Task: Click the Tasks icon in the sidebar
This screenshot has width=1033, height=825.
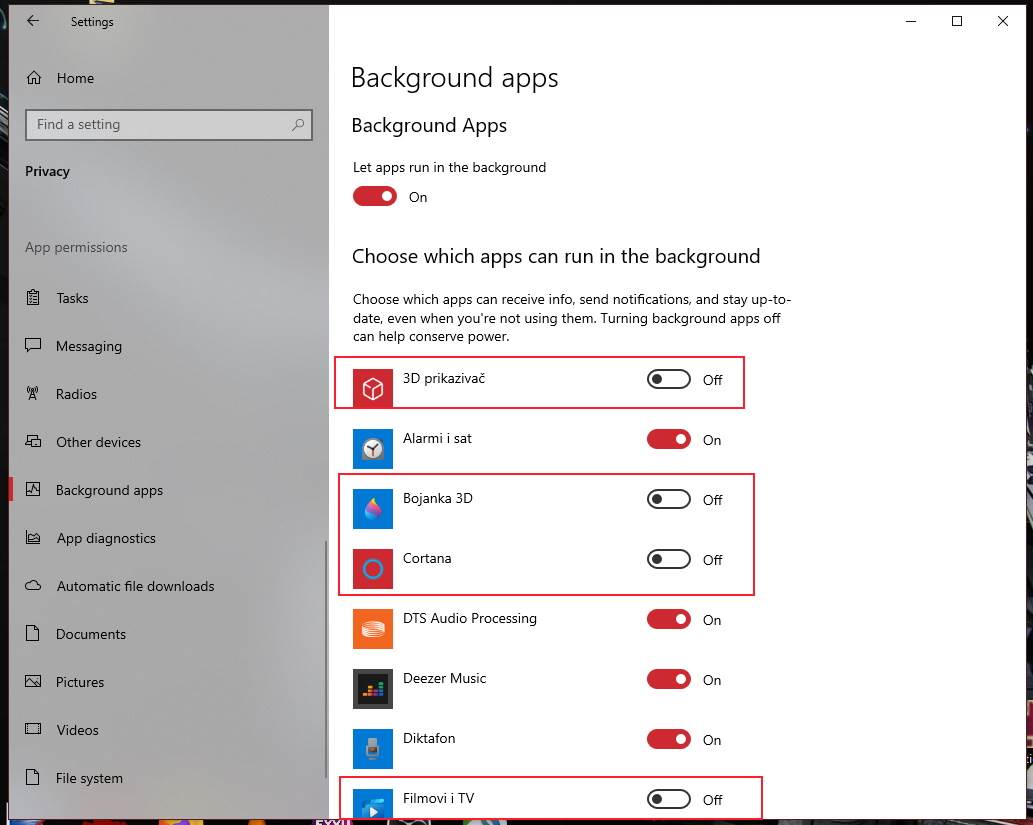Action: 34,298
